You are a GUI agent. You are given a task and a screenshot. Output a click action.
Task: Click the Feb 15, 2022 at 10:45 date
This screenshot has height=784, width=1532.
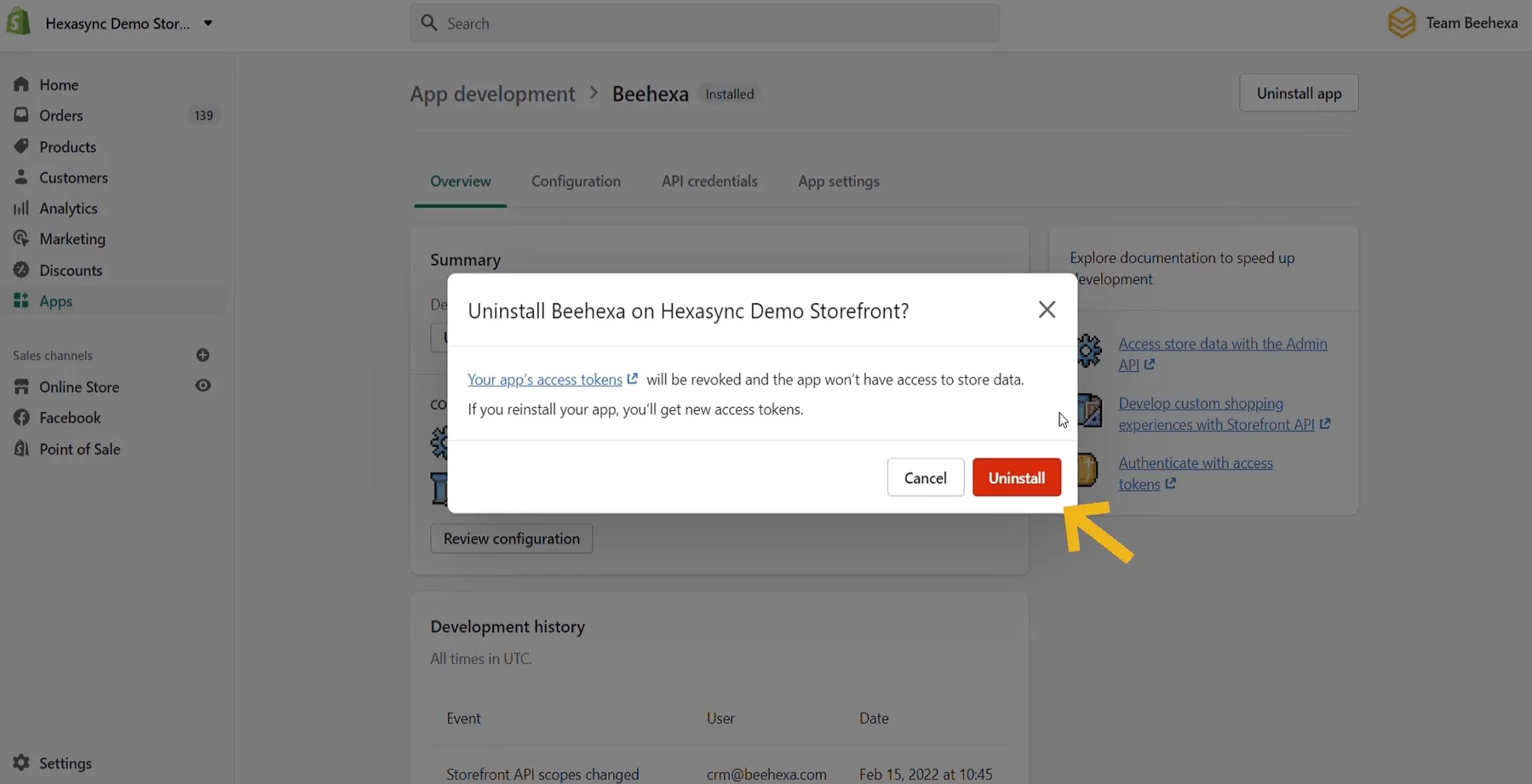coord(926,775)
